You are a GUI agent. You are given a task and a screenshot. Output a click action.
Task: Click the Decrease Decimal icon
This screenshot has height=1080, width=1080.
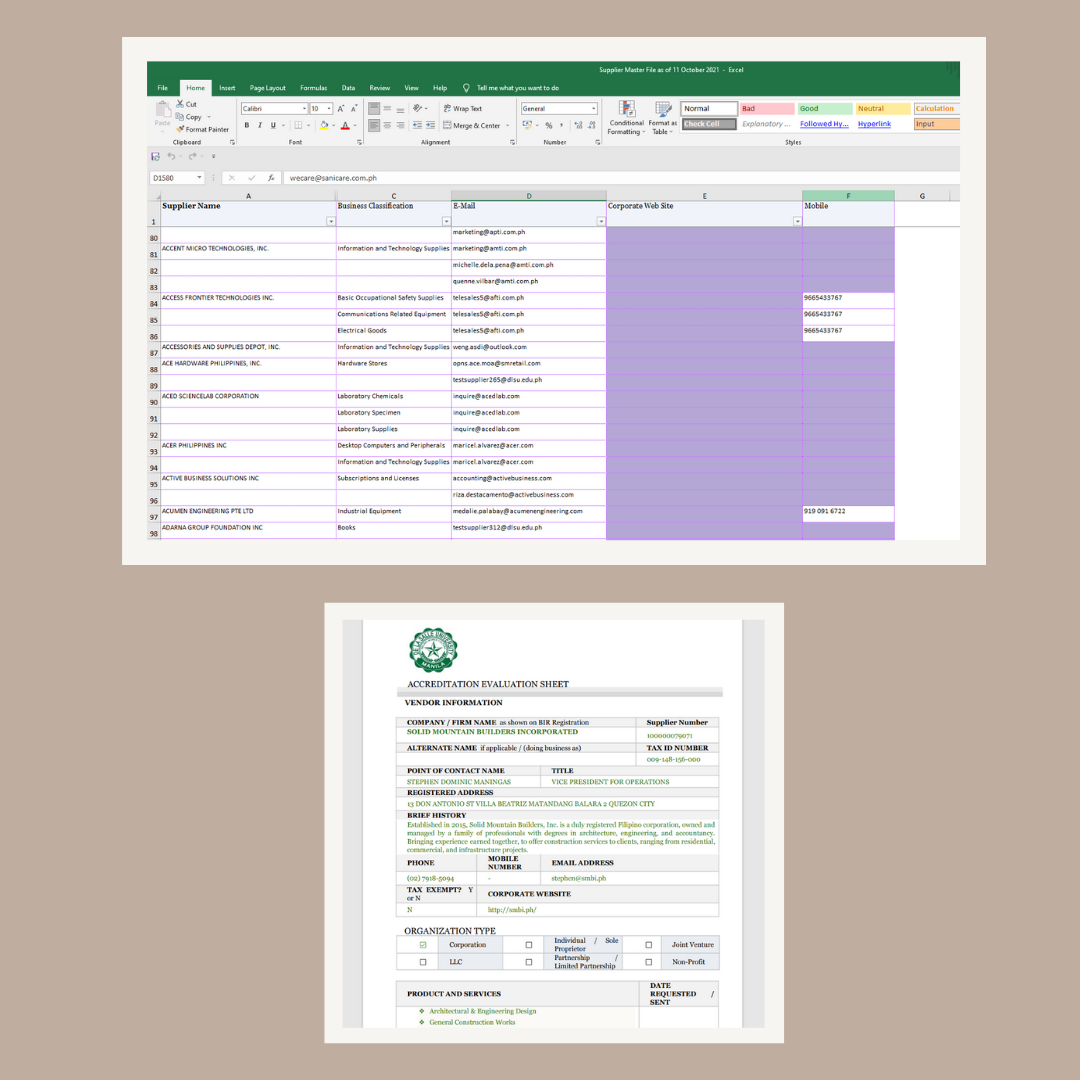click(592, 125)
